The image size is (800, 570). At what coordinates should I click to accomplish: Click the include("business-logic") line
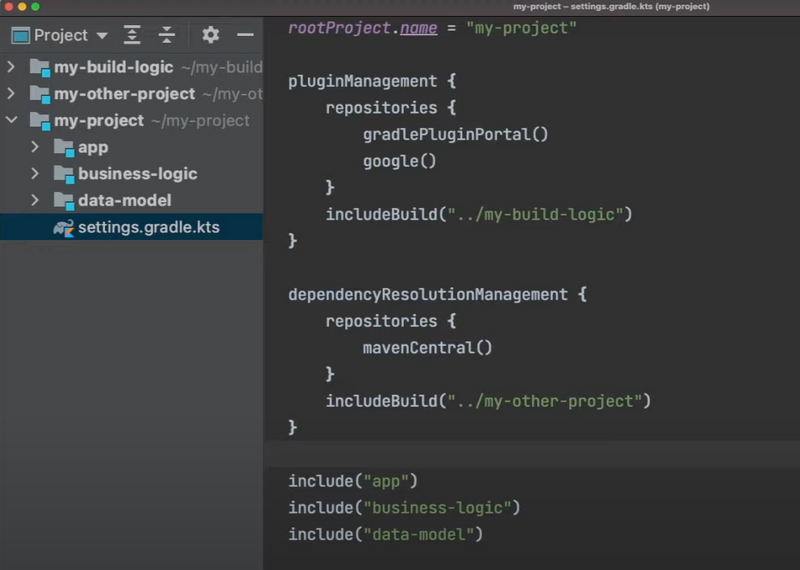click(404, 507)
